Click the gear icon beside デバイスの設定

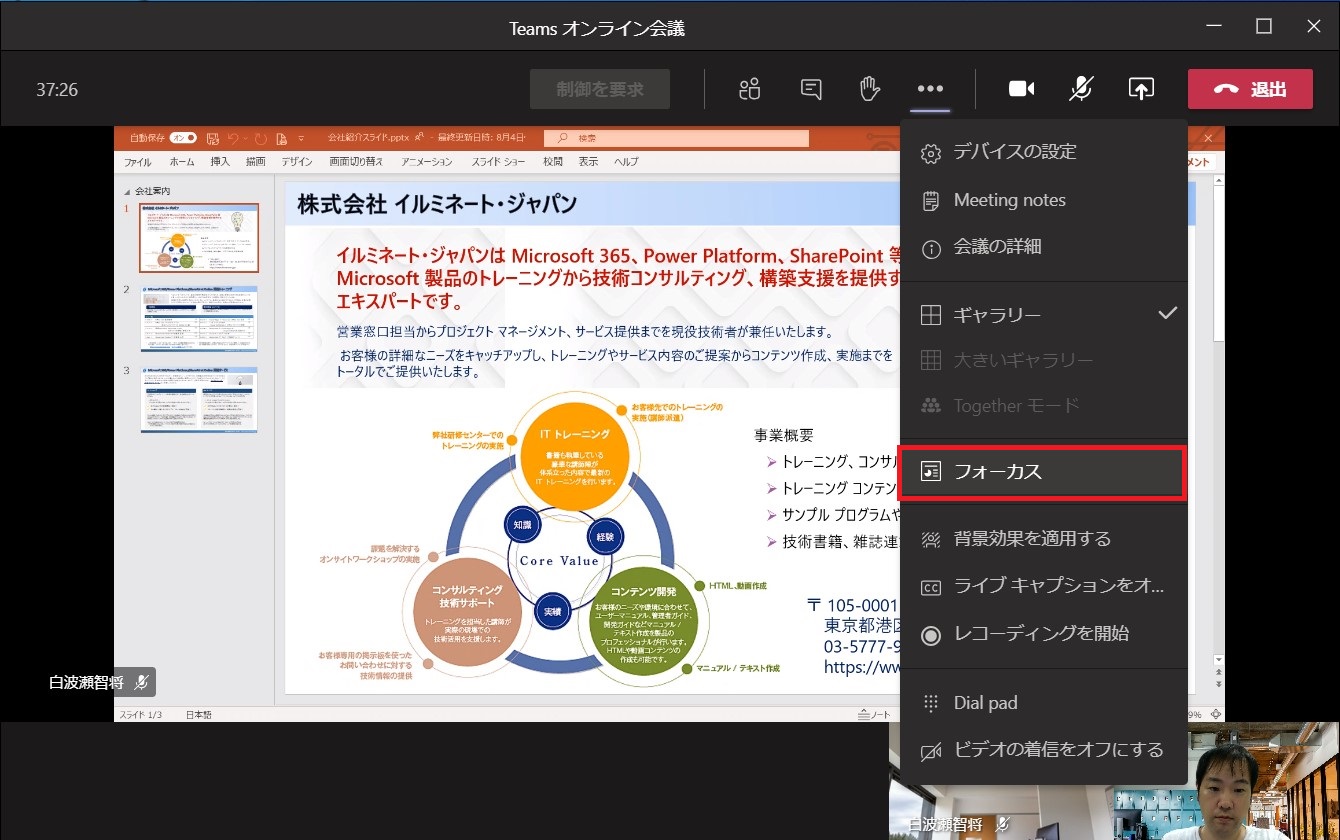[931, 153]
